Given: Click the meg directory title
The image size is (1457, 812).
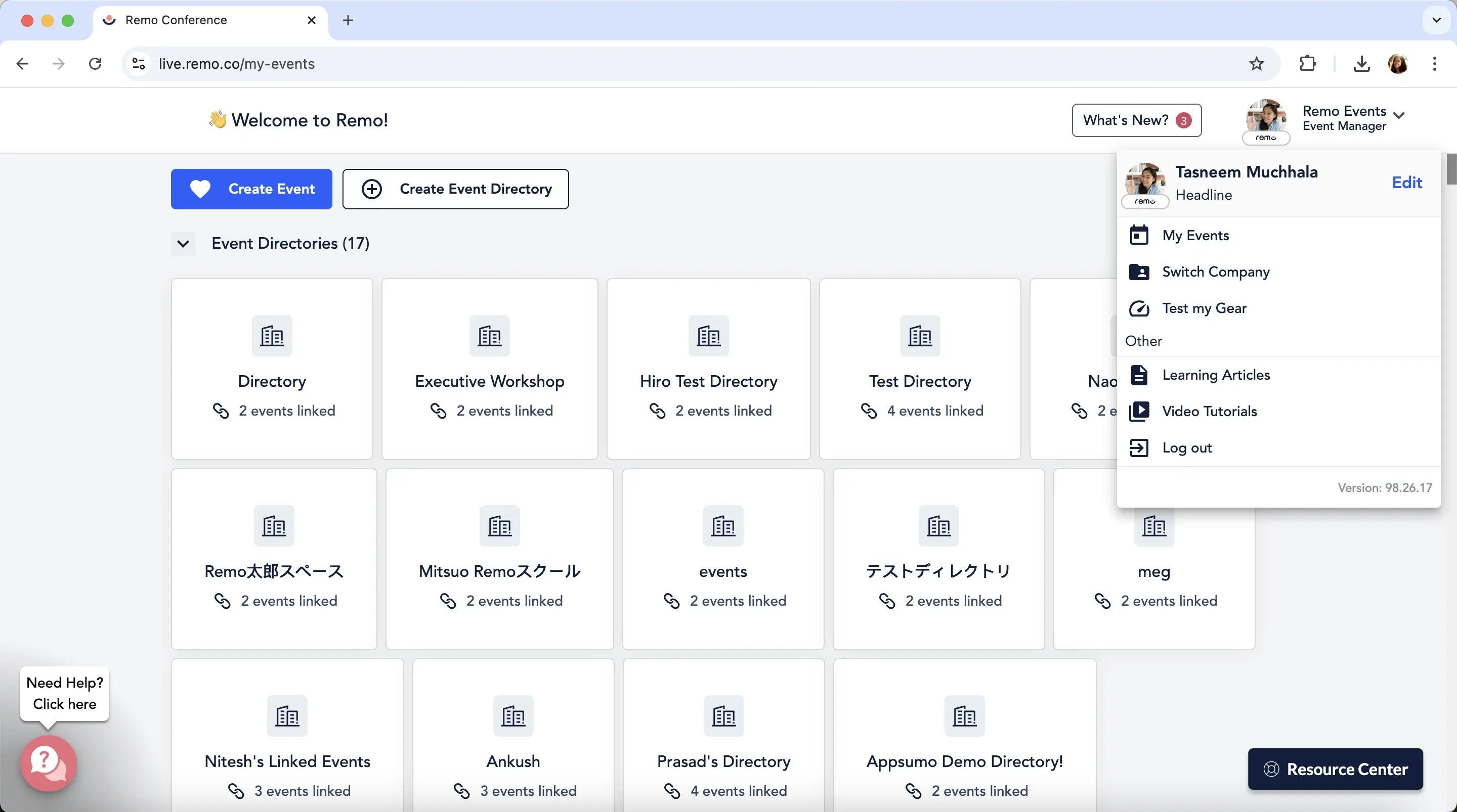Looking at the screenshot, I should point(1154,572).
